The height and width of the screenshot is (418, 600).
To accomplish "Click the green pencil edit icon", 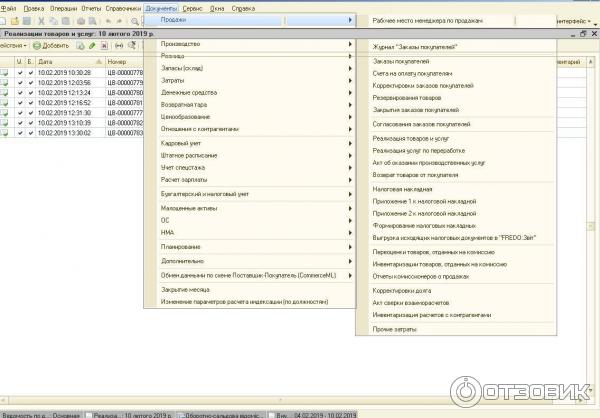I will (92, 46).
